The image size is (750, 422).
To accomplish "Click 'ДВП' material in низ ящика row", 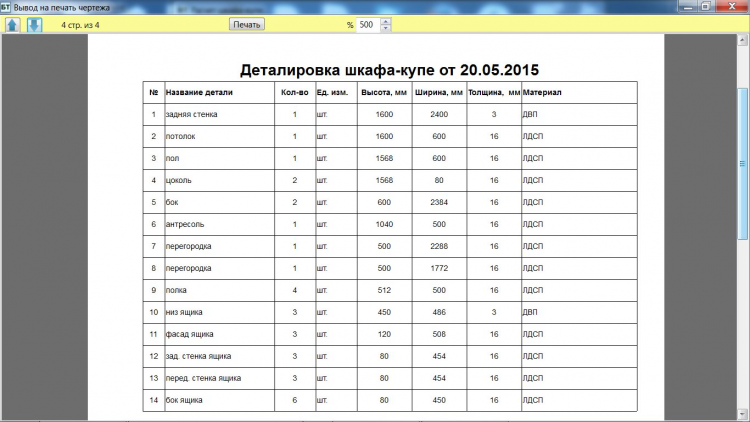I will [530, 312].
